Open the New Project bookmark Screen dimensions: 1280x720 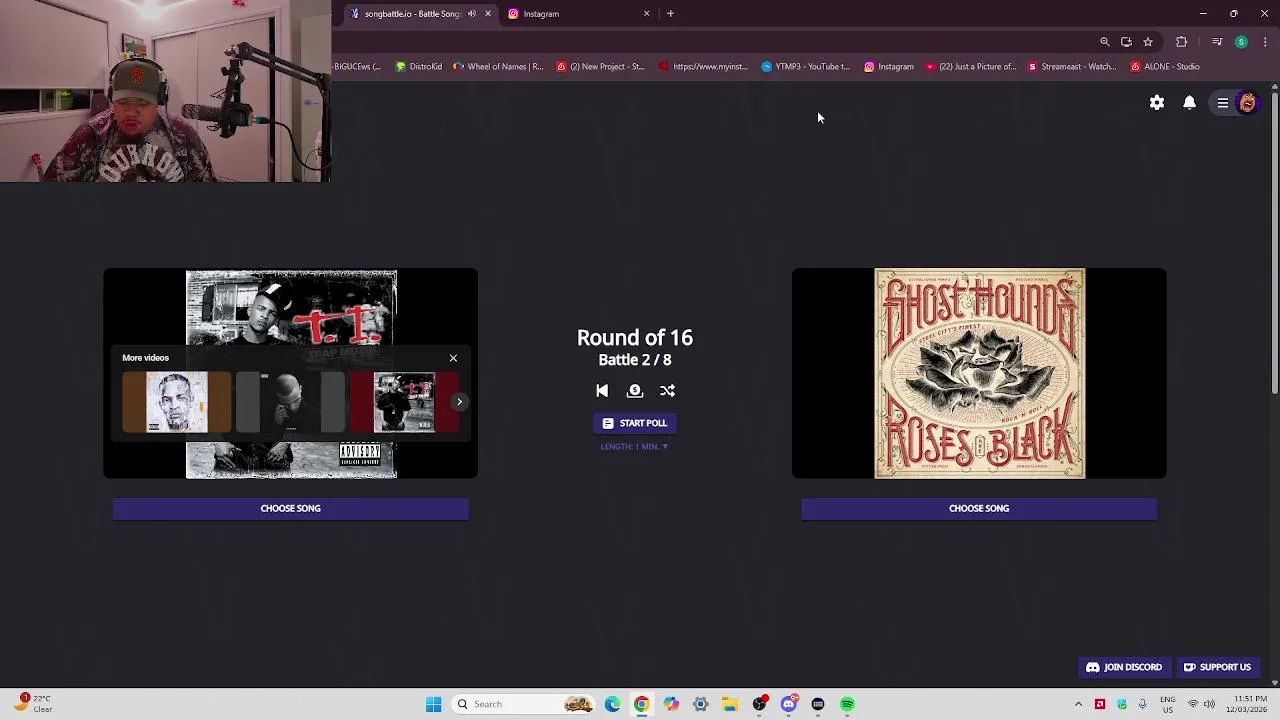601,67
